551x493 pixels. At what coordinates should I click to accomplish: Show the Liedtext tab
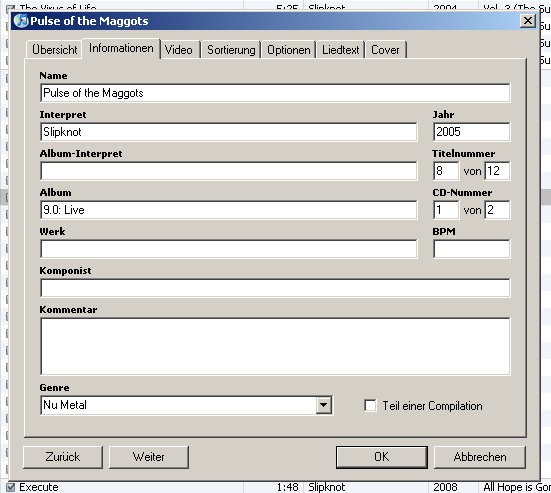[x=341, y=50]
